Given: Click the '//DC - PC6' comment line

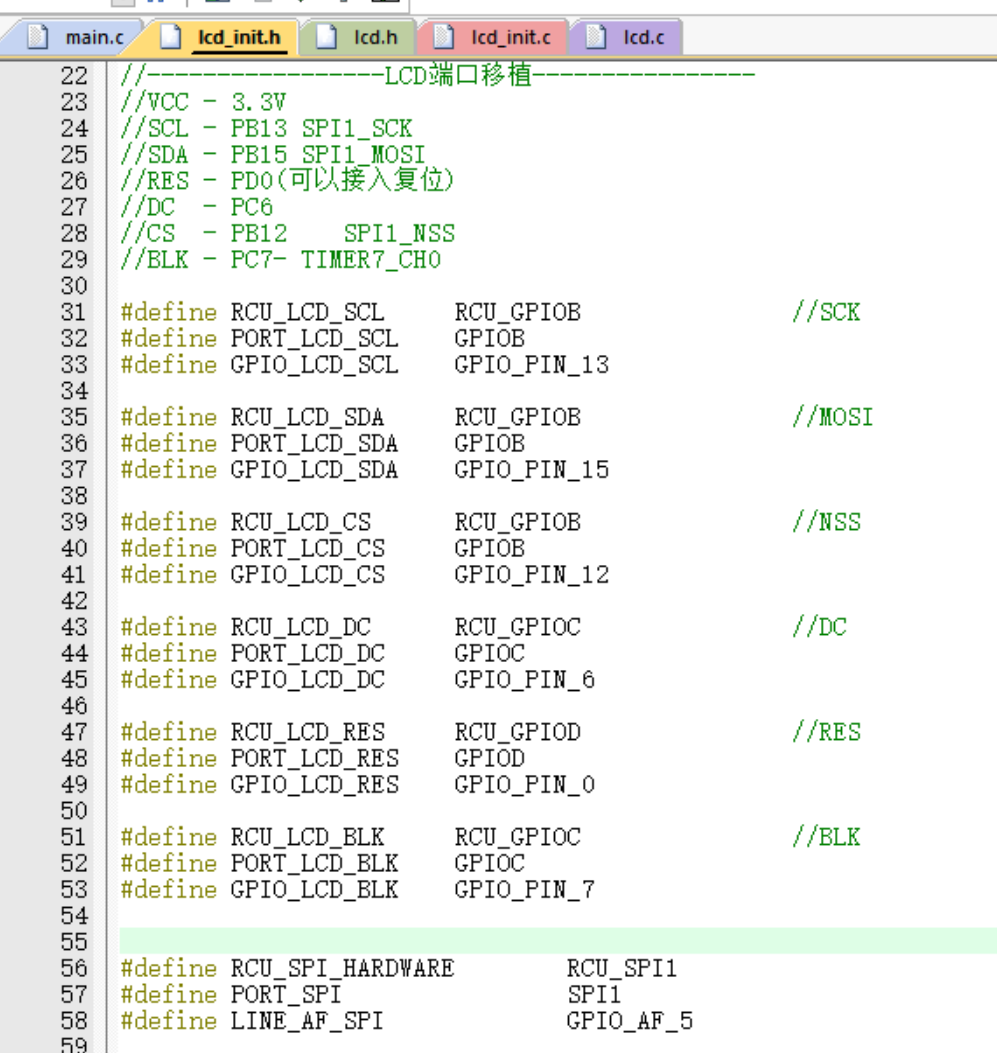Looking at the screenshot, I should 196,207.
